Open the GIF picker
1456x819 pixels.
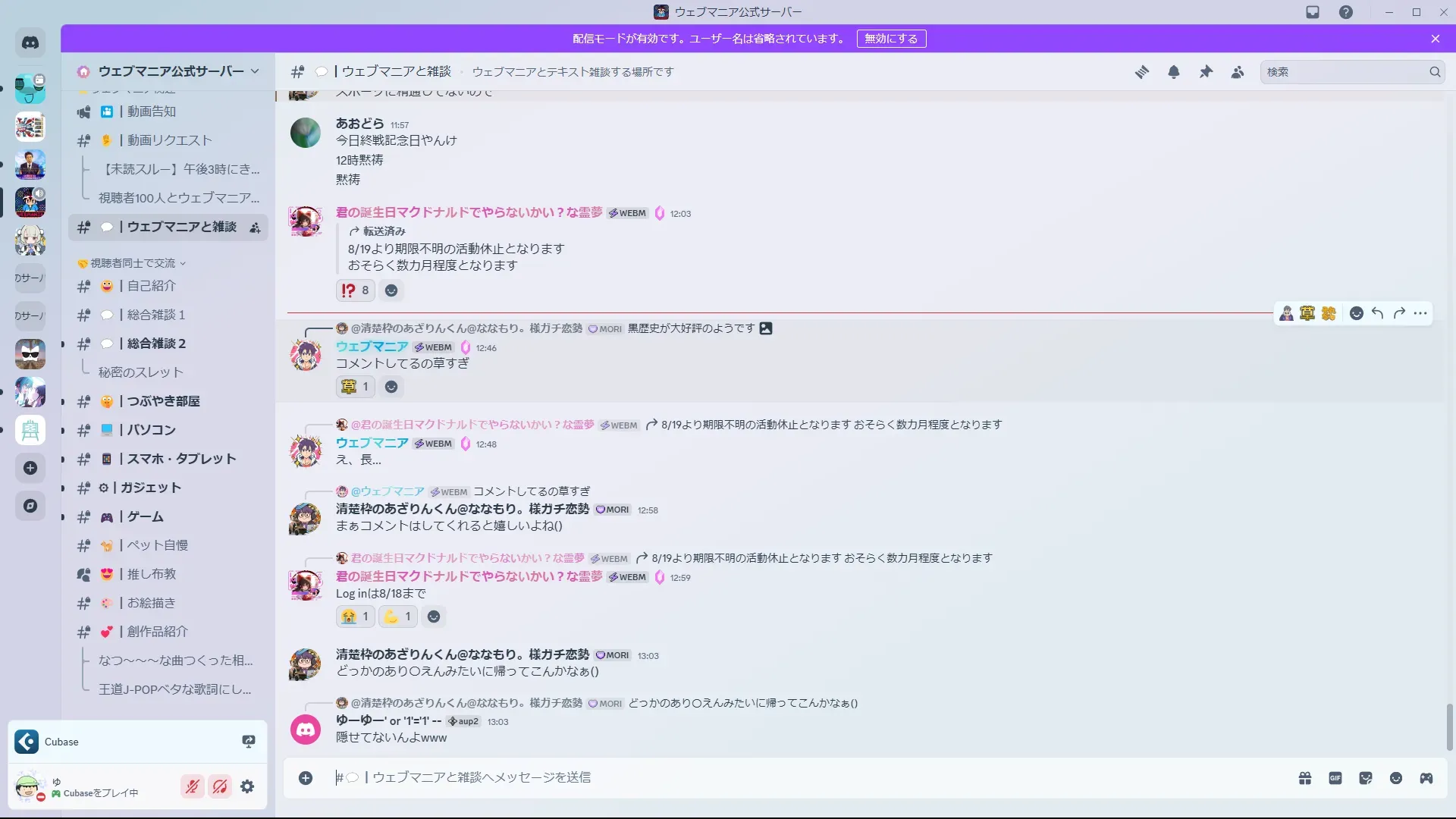coord(1335,778)
